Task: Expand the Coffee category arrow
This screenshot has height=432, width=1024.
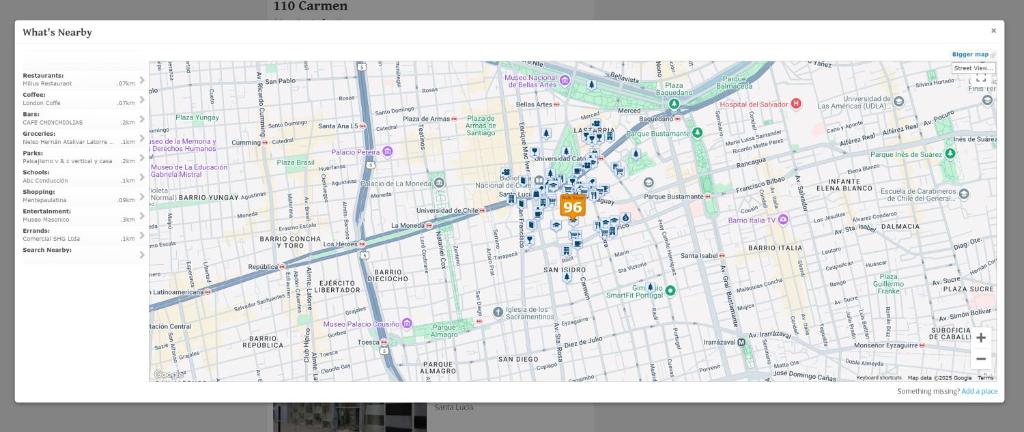Action: pos(142,99)
